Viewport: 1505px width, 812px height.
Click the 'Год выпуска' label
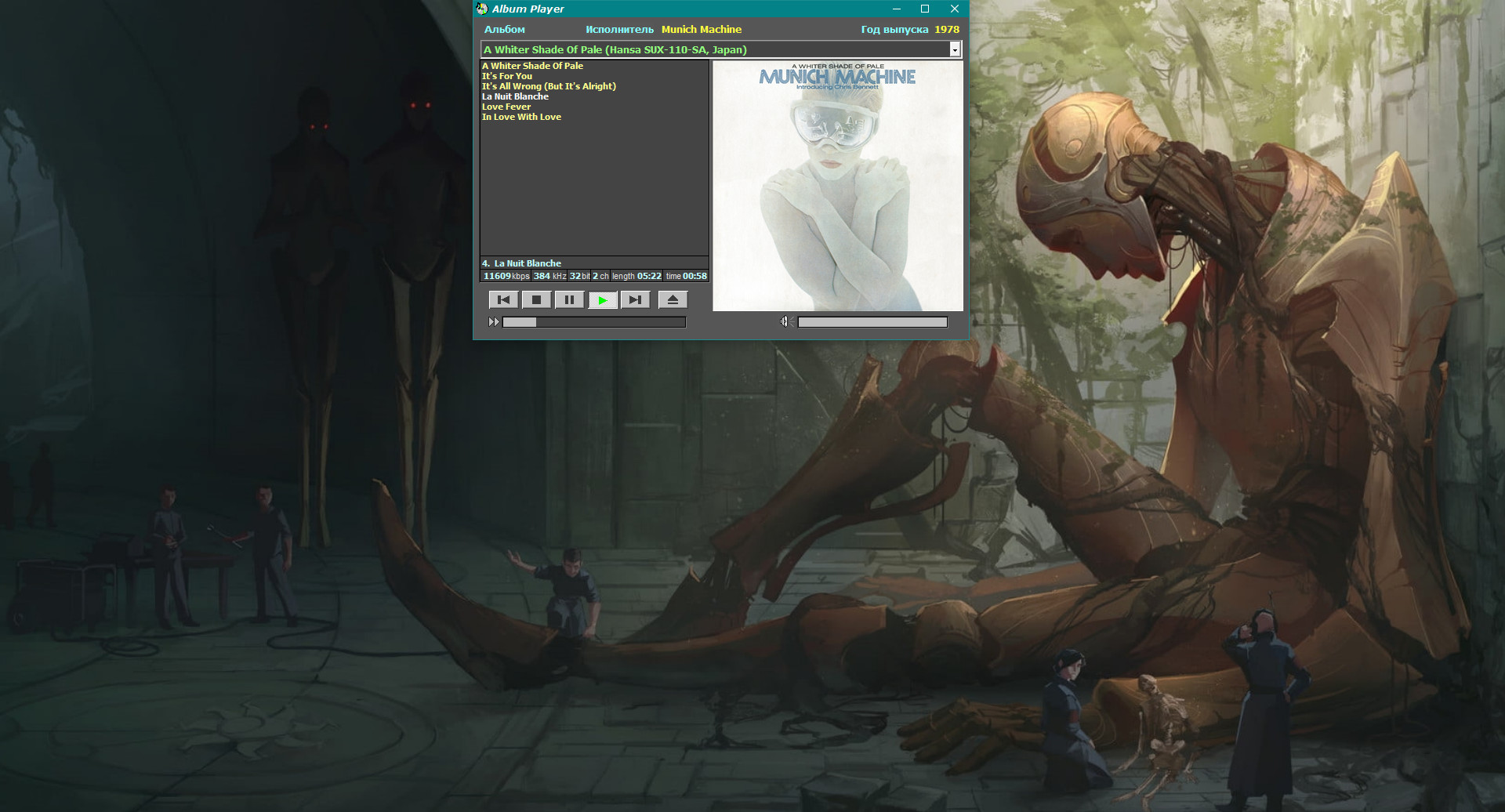[x=894, y=29]
